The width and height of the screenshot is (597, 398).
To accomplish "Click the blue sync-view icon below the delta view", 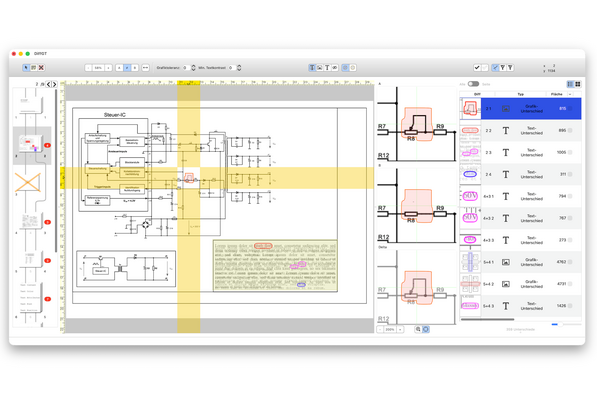I will [426, 329].
